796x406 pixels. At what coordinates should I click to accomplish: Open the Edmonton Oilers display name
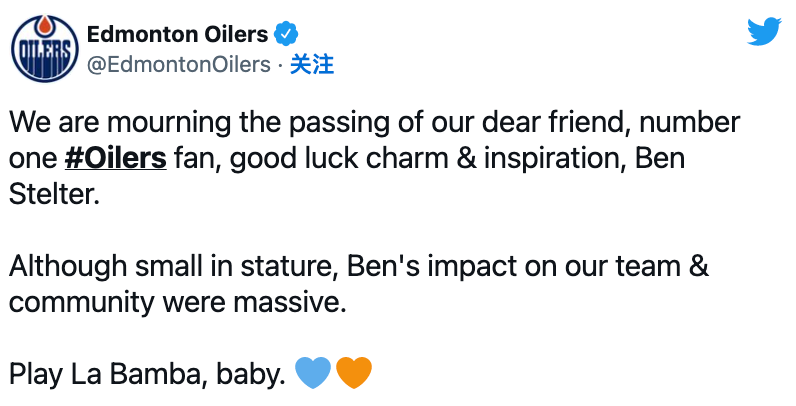178,34
